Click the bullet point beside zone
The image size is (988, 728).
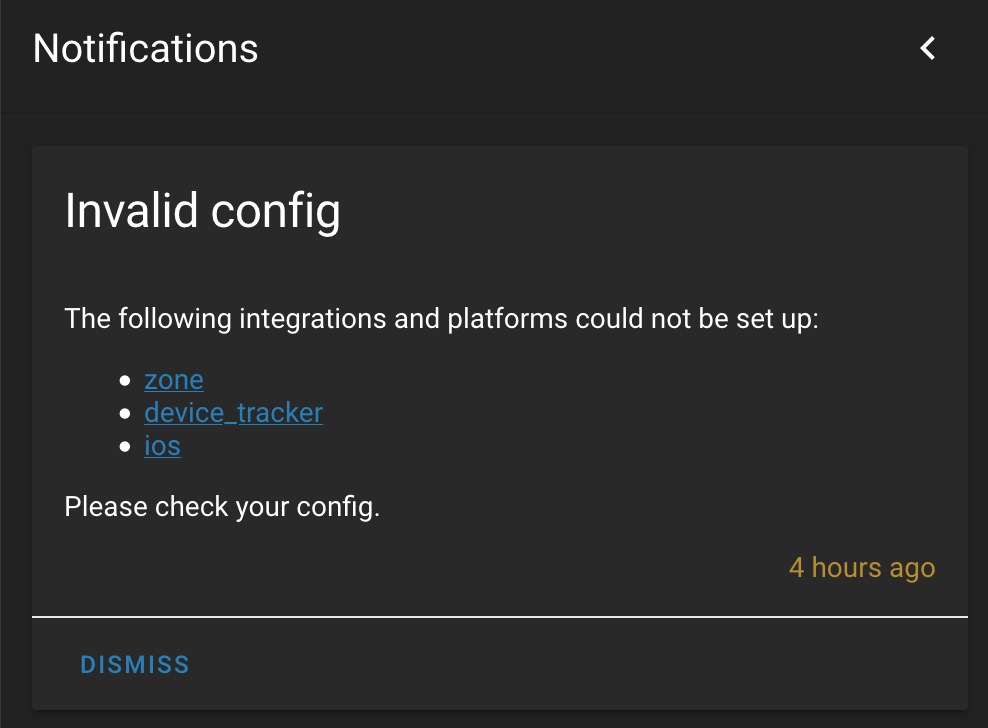pos(125,381)
